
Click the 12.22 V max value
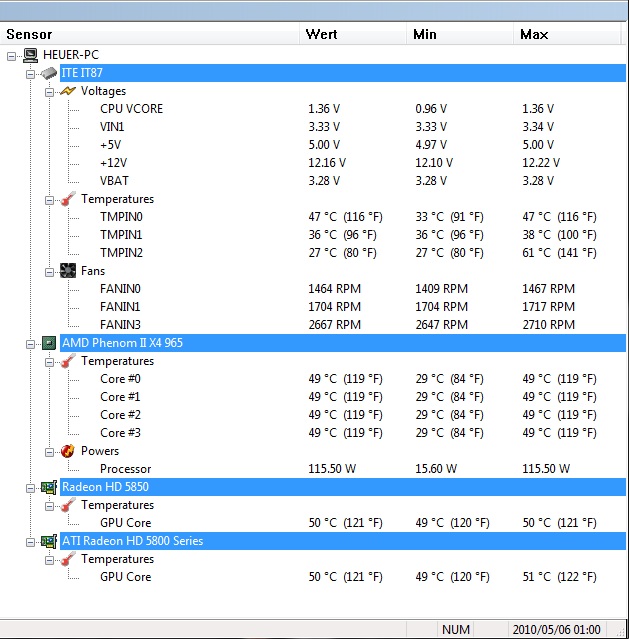pos(541,163)
